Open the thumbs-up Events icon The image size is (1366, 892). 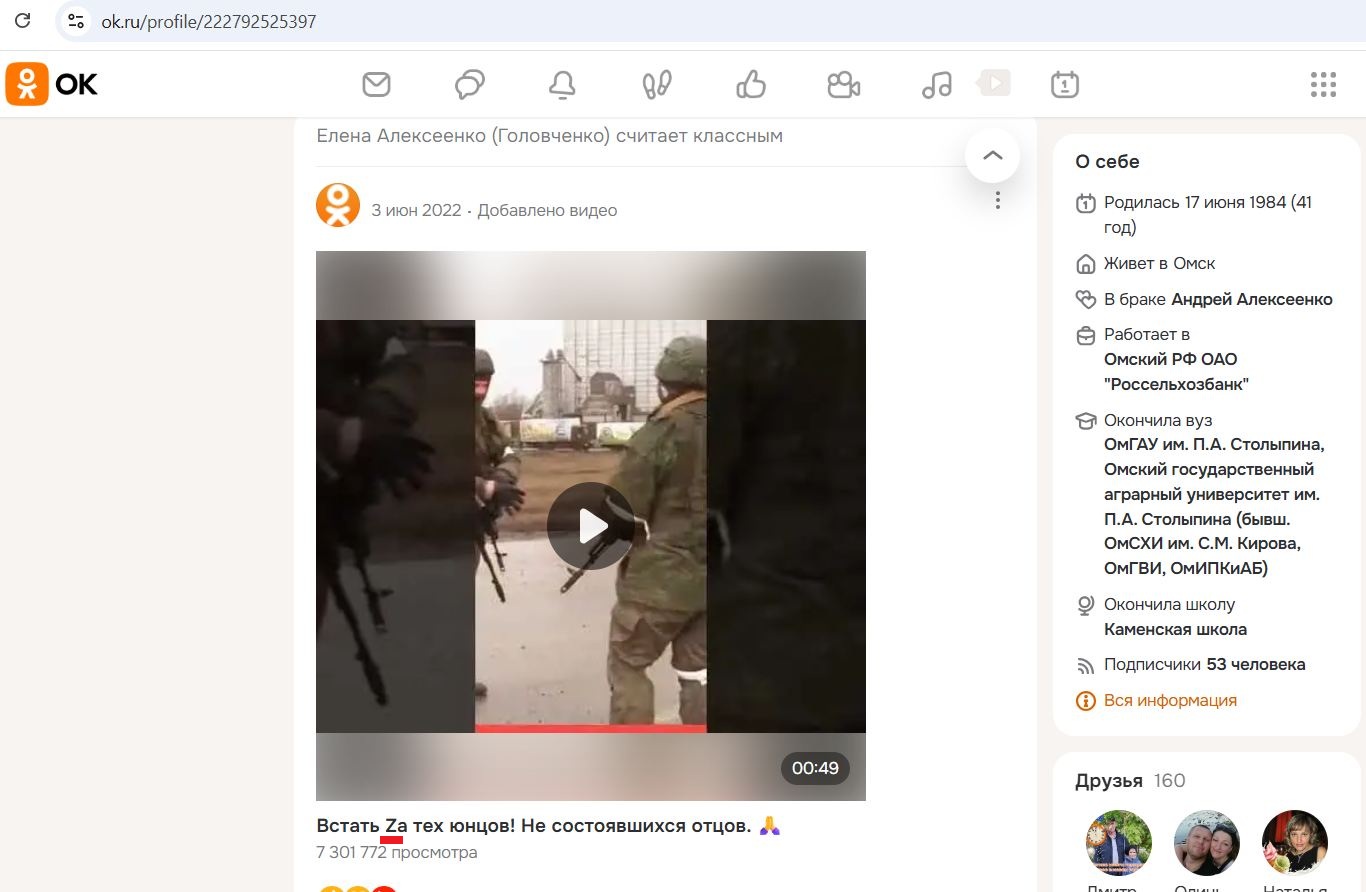coord(750,85)
